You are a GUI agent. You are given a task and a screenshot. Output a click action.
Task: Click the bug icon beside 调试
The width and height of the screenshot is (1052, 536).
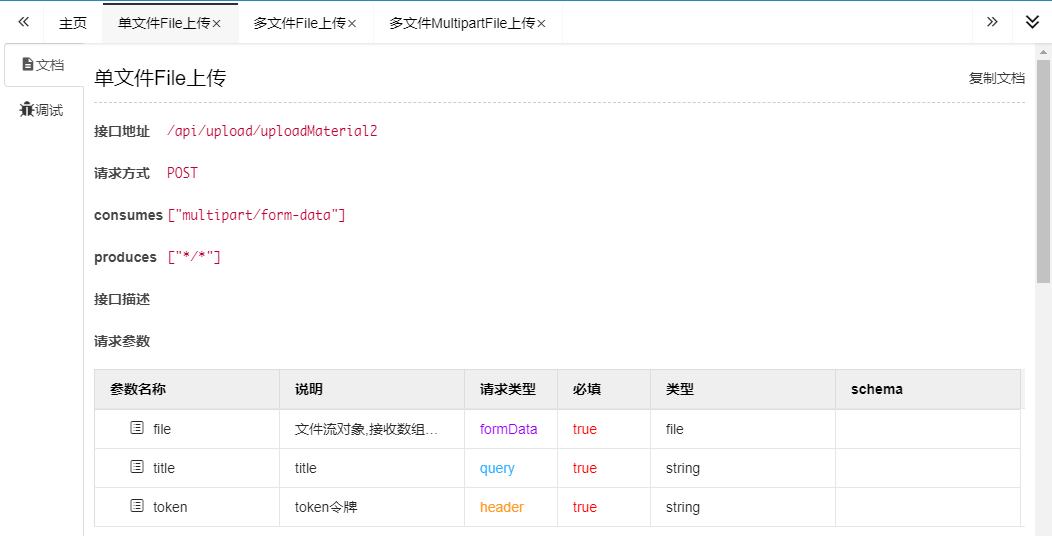point(27,110)
